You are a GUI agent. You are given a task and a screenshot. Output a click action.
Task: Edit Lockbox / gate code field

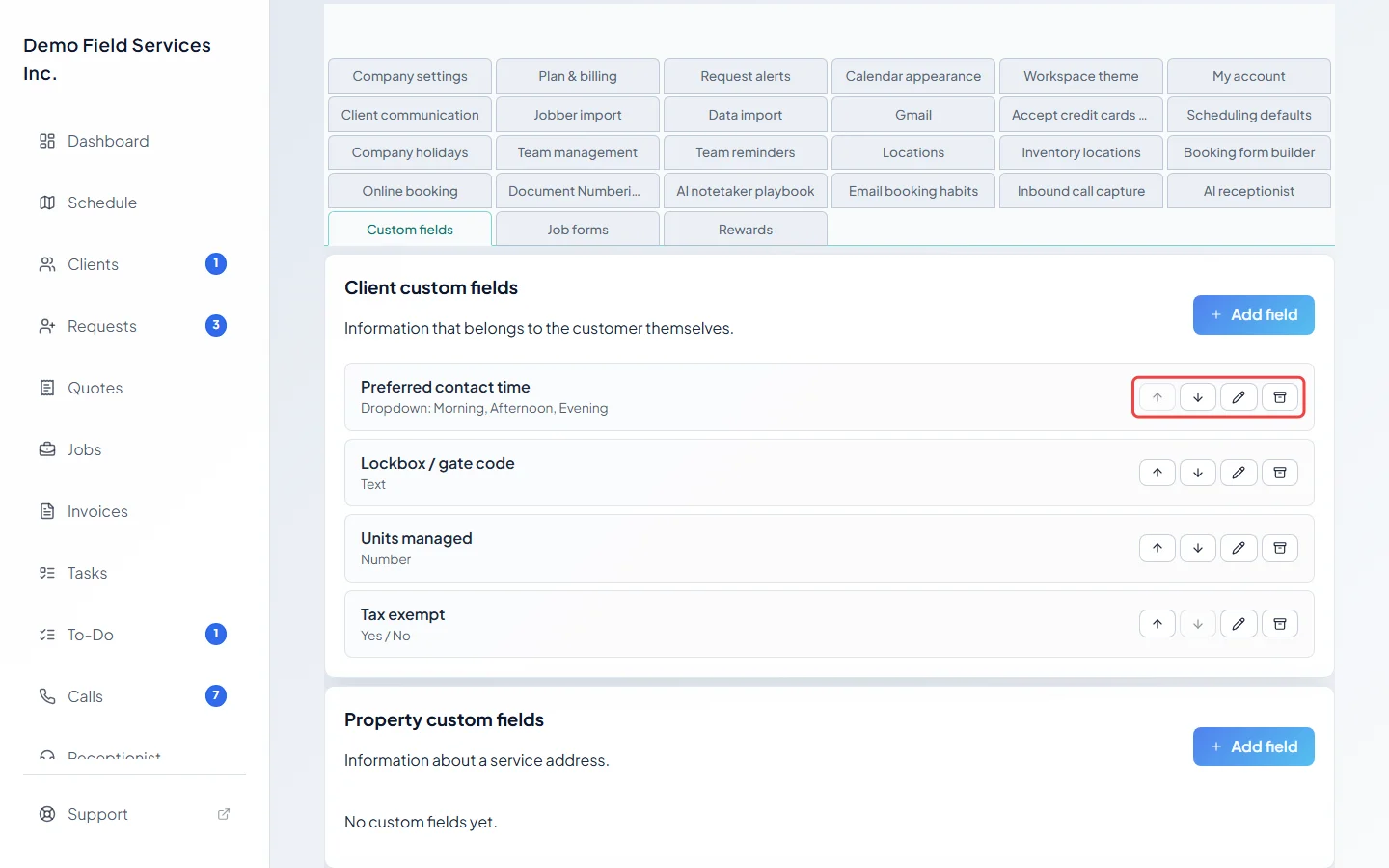click(x=1239, y=473)
